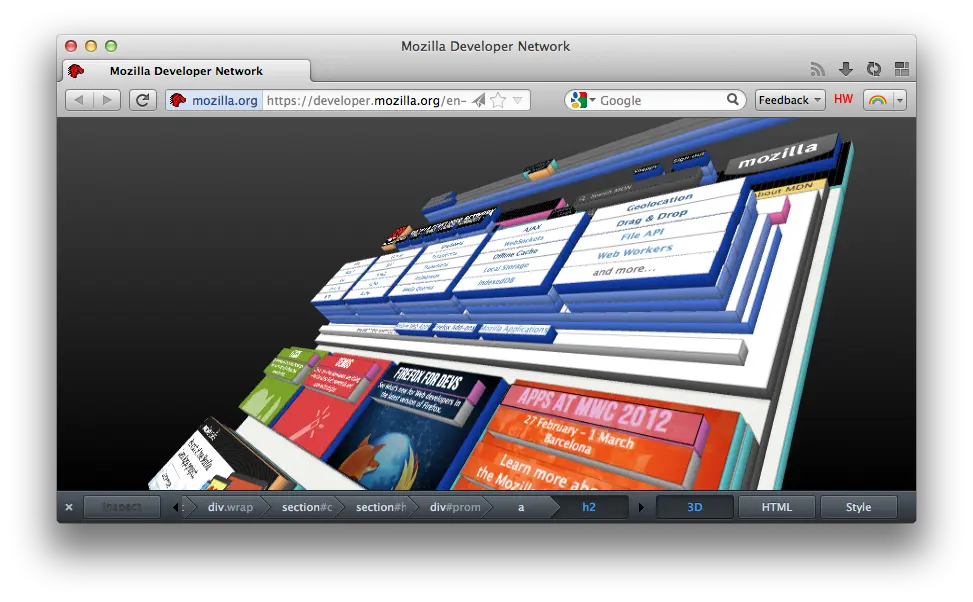Click the magnifier search icon
Image resolution: width=973 pixels, height=602 pixels.
coord(733,99)
